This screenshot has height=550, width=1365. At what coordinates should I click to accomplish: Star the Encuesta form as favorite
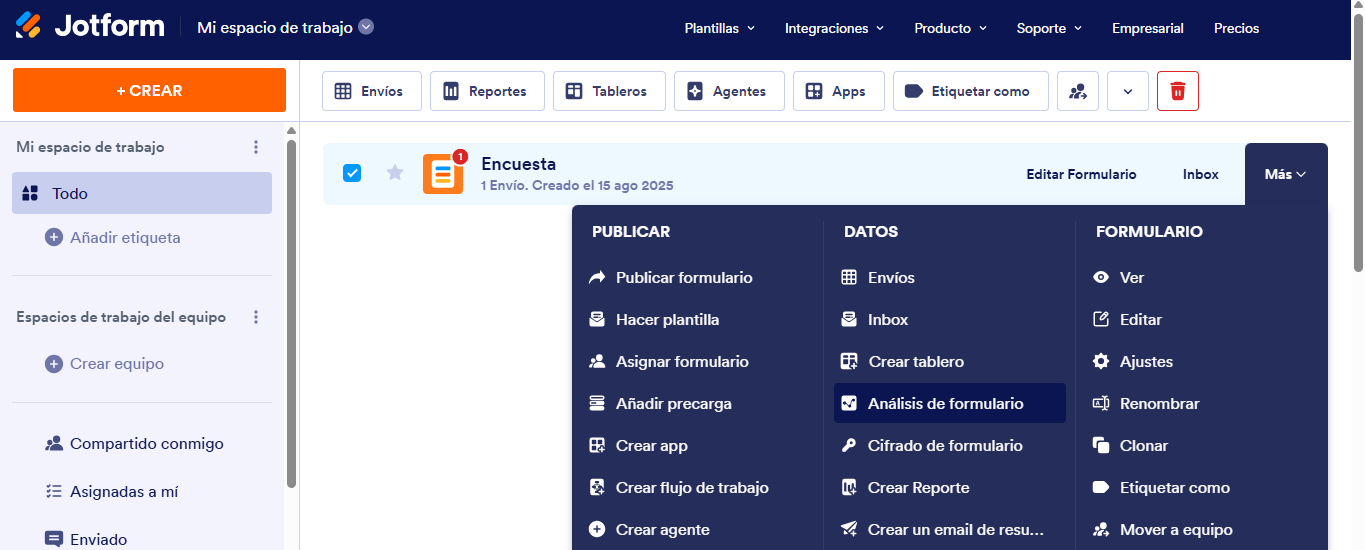click(395, 173)
